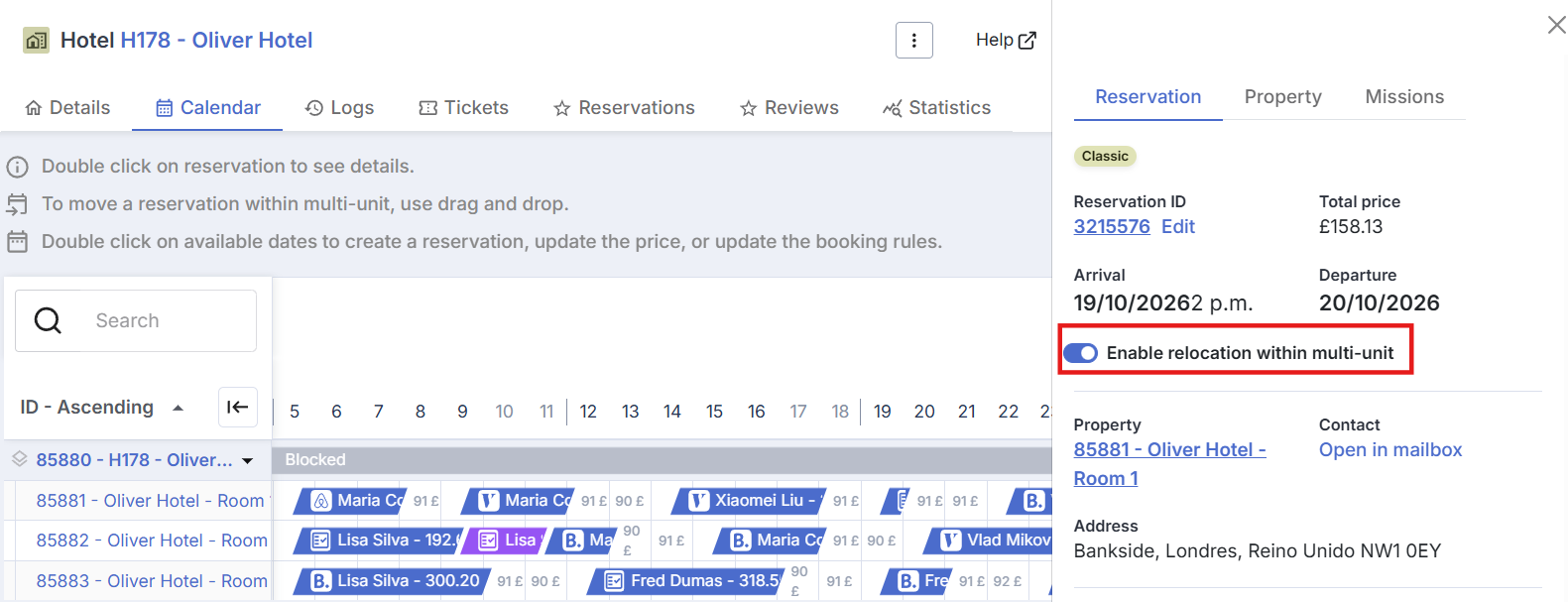The image size is (1568, 602).
Task: Switch to the Missions tab
Action: [x=1403, y=97]
